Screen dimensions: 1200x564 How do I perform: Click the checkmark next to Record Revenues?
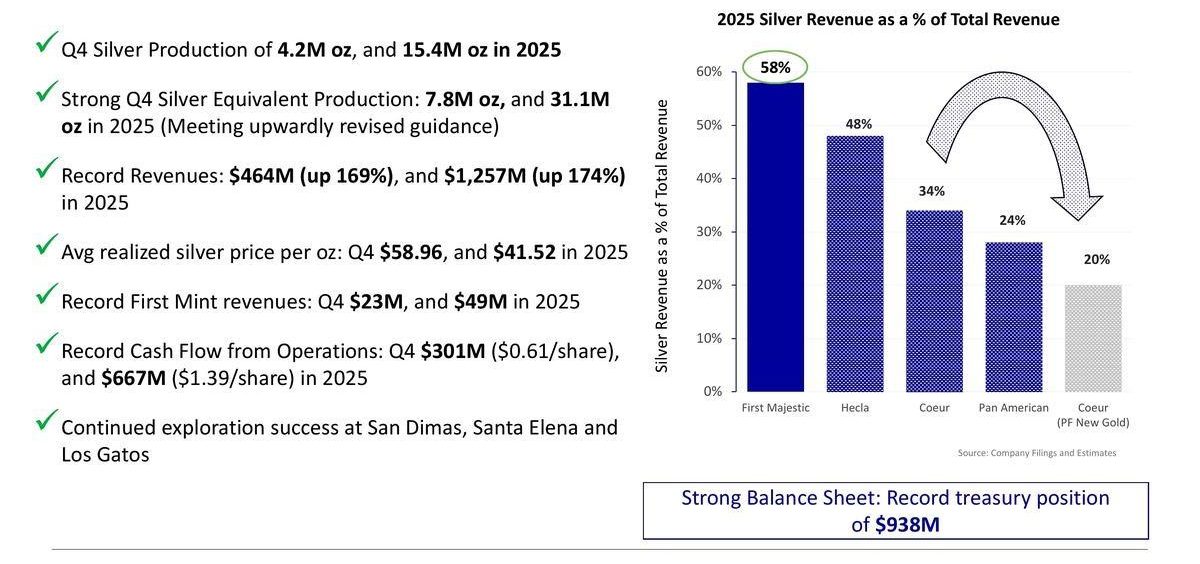pos(45,169)
